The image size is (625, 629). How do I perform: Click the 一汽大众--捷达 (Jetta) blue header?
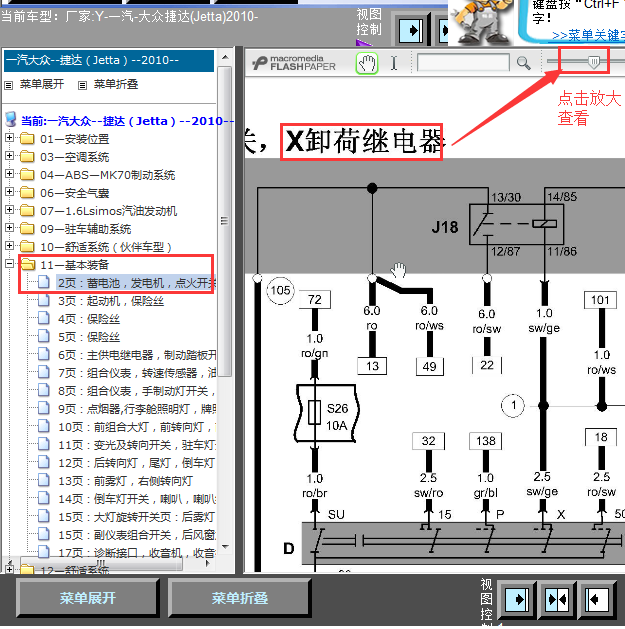tap(109, 61)
